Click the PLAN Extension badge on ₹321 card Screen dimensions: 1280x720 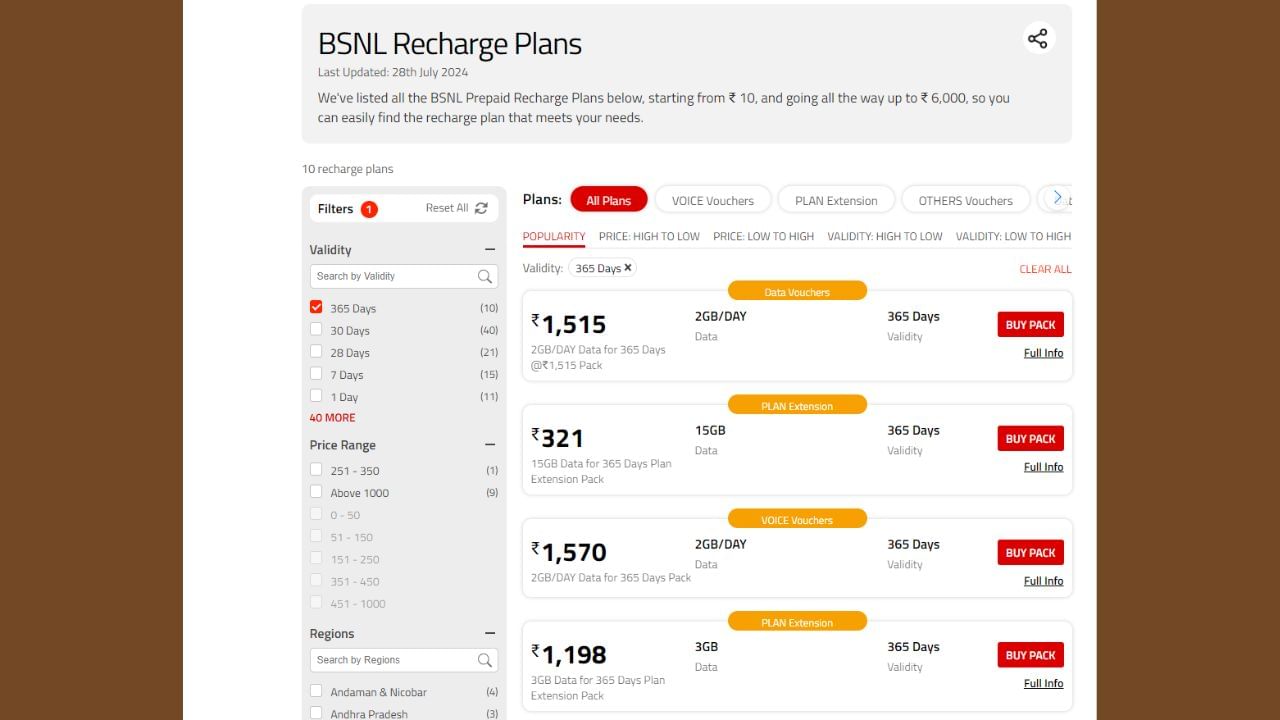pos(797,405)
